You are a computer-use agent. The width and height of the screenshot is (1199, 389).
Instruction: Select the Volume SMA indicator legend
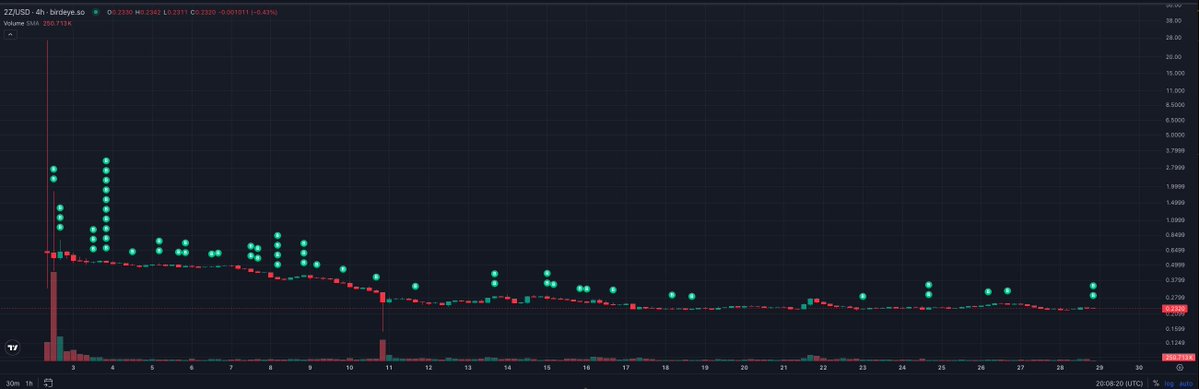21,24
